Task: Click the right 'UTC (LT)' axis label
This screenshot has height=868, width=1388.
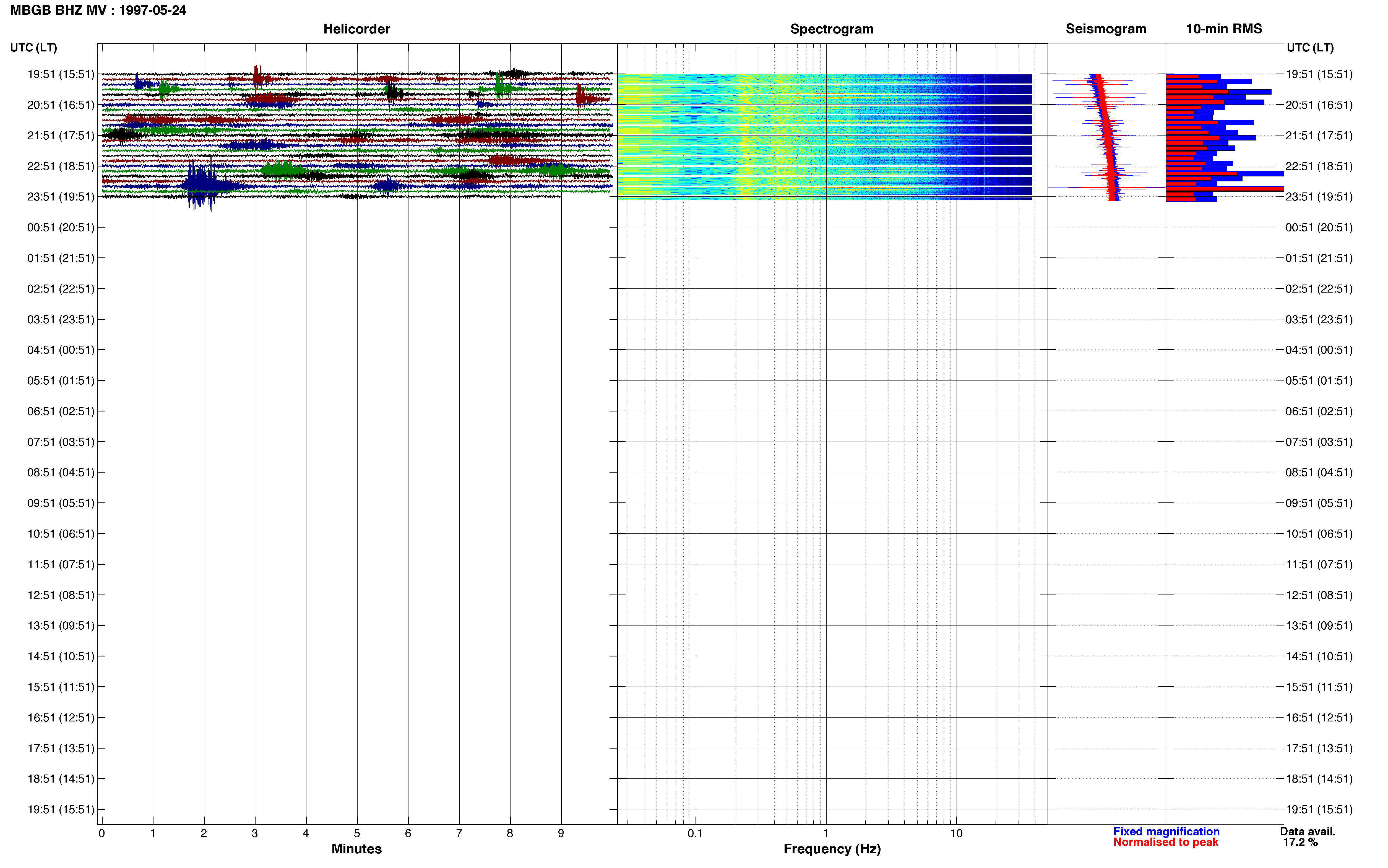Action: click(1310, 48)
